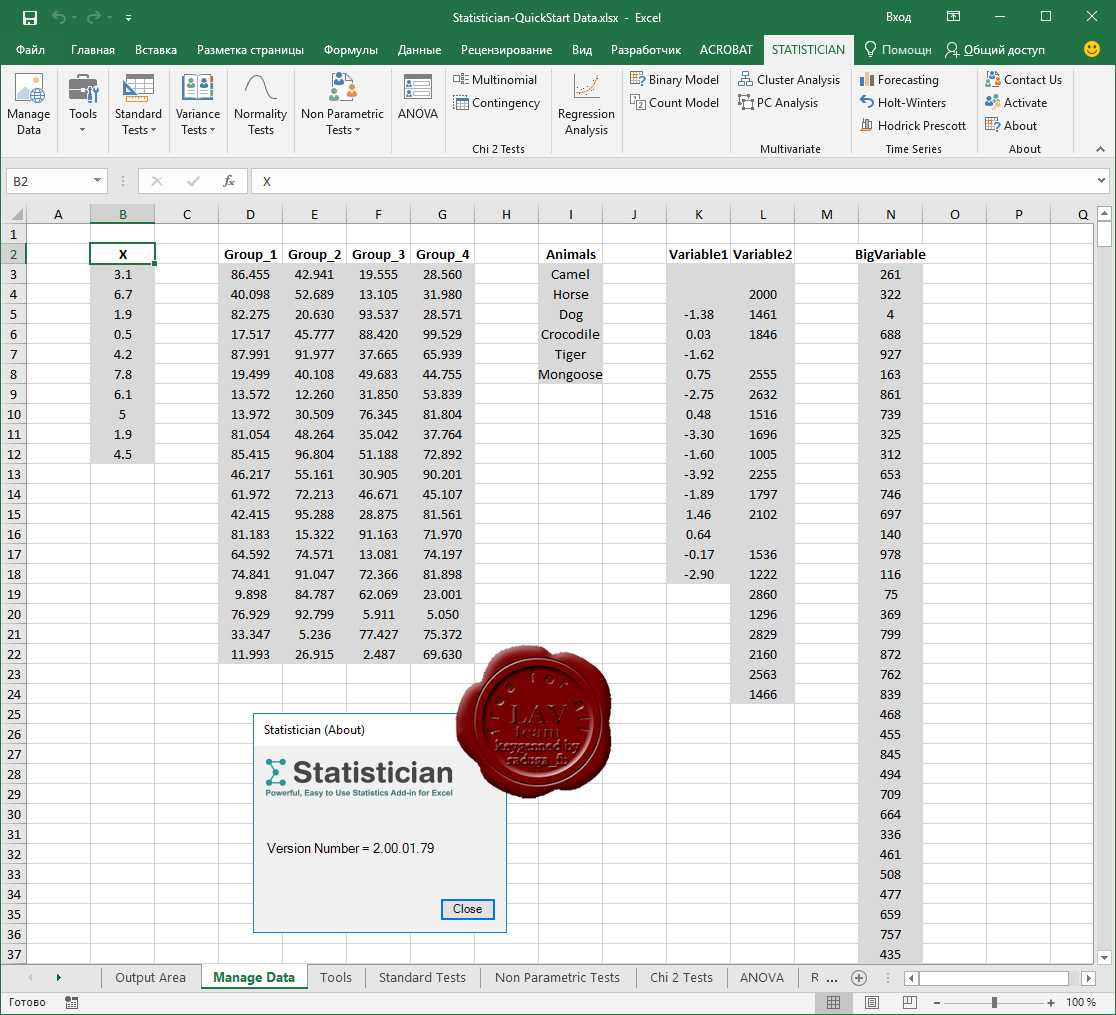Click Contact Us in About group
This screenshot has width=1116, height=1015.
coord(1023,80)
